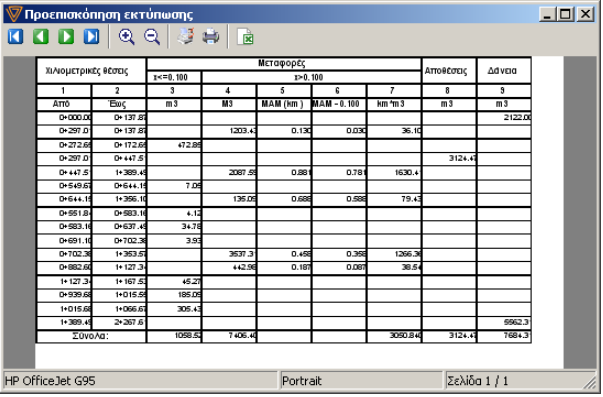Minimize the preview window
Screen dimensions: 603x397
click(547, 15)
